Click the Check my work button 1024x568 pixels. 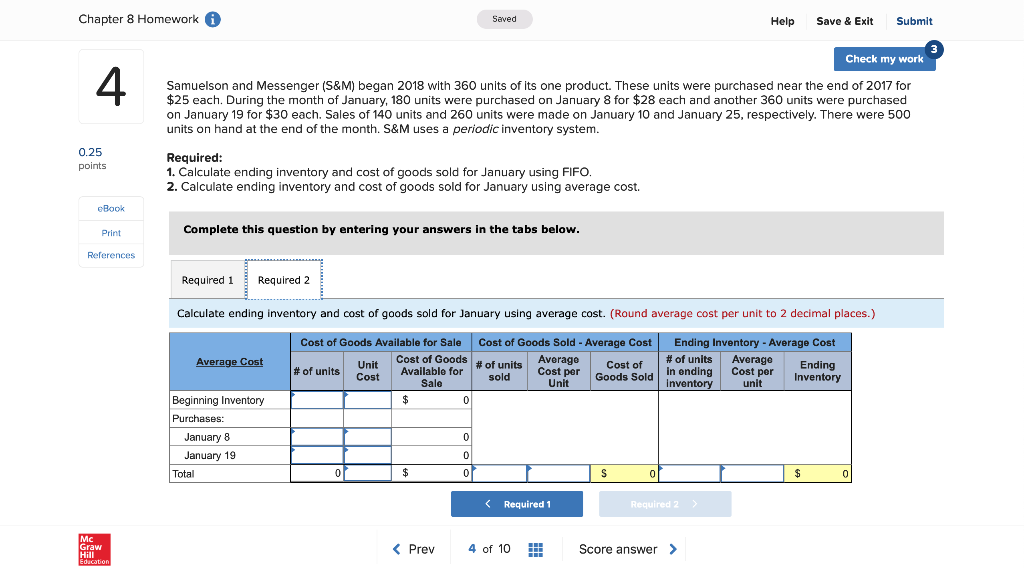(884, 59)
